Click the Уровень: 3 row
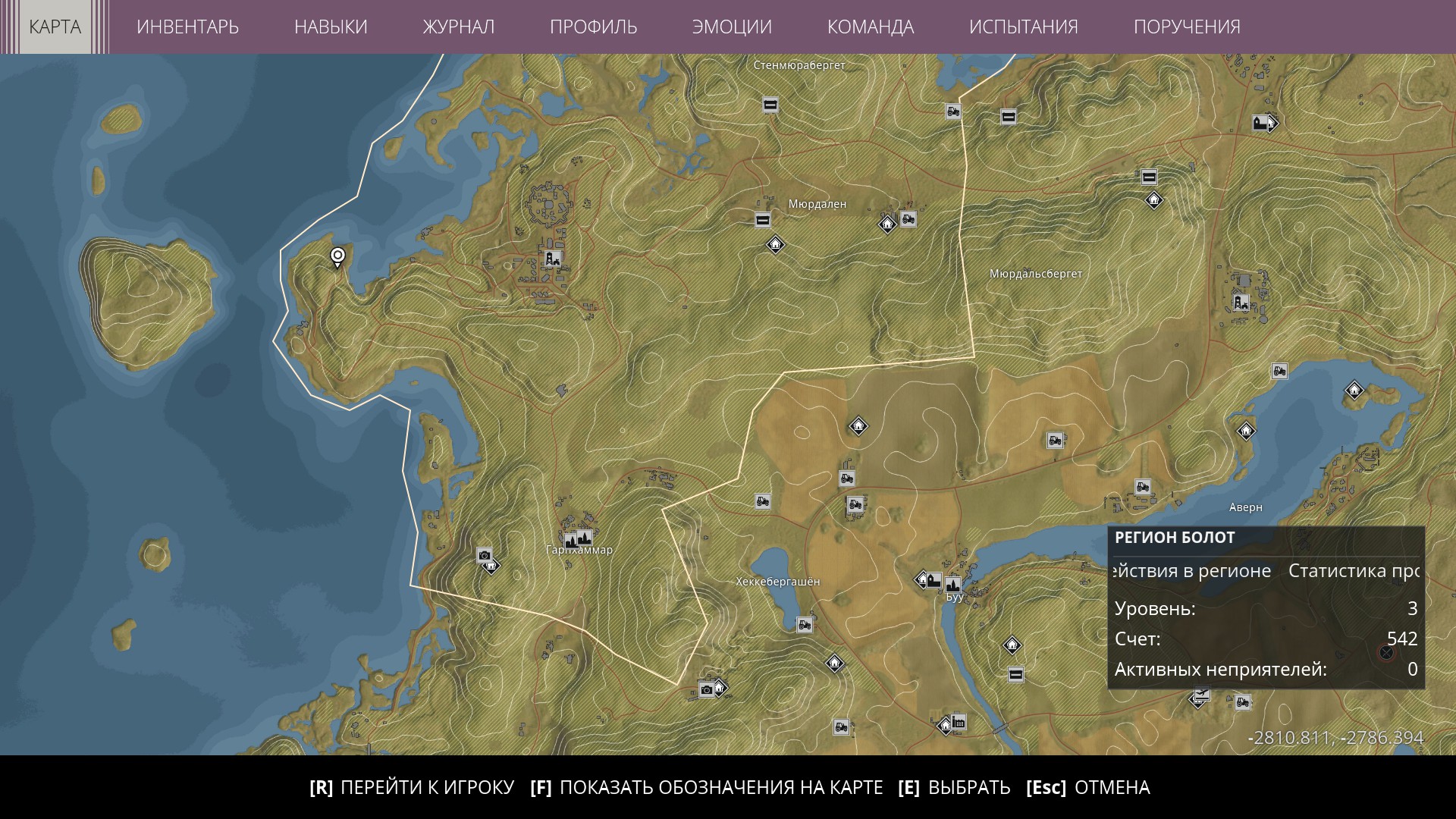1456x819 pixels. 1266,608
